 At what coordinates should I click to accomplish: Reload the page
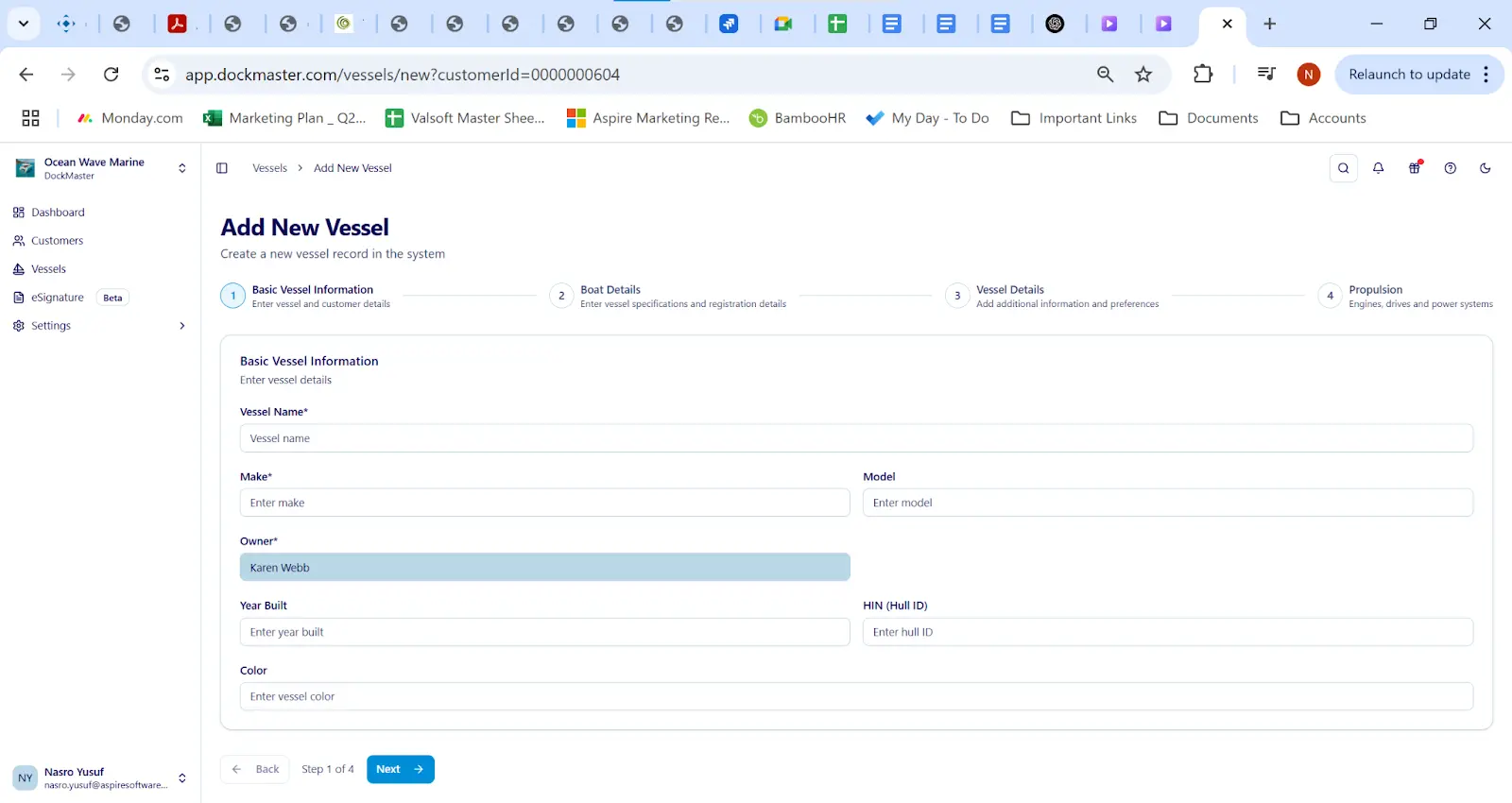pos(112,75)
